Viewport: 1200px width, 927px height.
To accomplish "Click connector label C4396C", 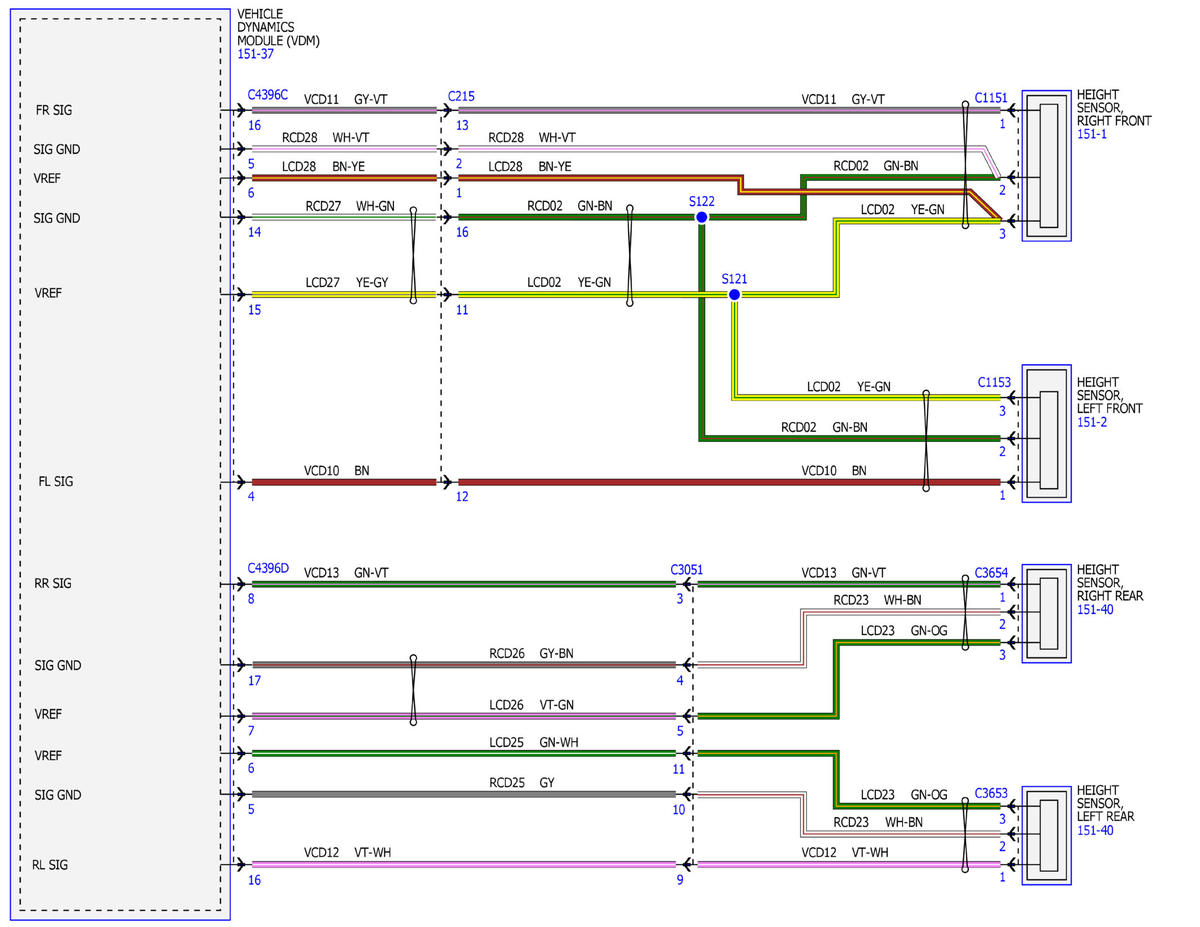I will click(268, 95).
